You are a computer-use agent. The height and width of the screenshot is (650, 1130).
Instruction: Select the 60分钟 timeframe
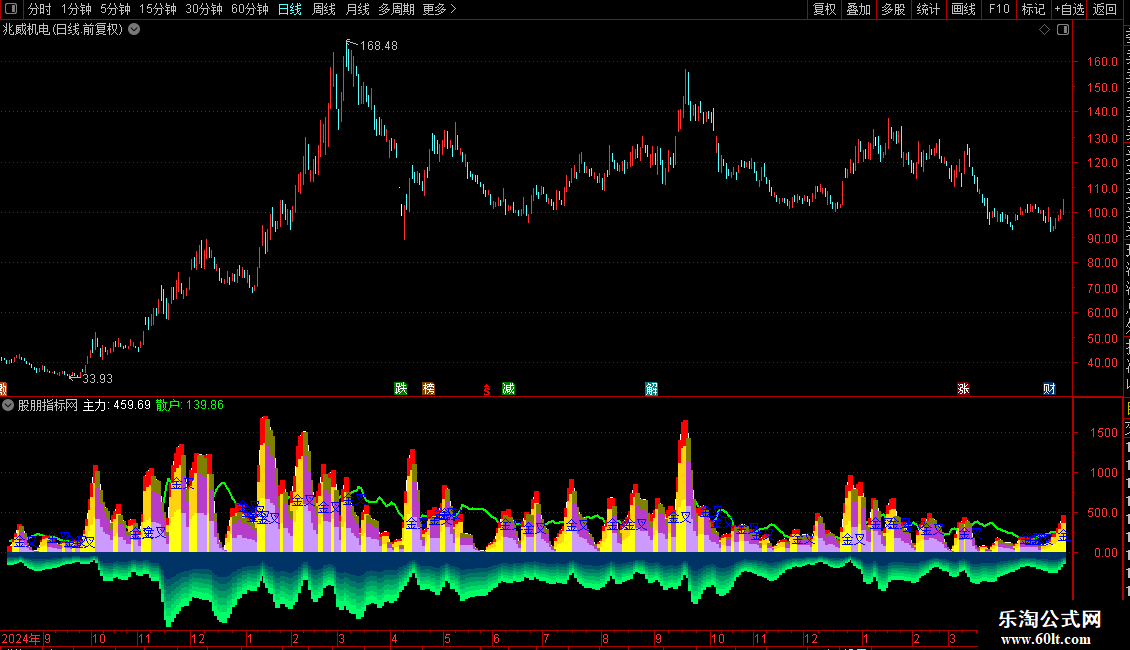tap(249, 9)
